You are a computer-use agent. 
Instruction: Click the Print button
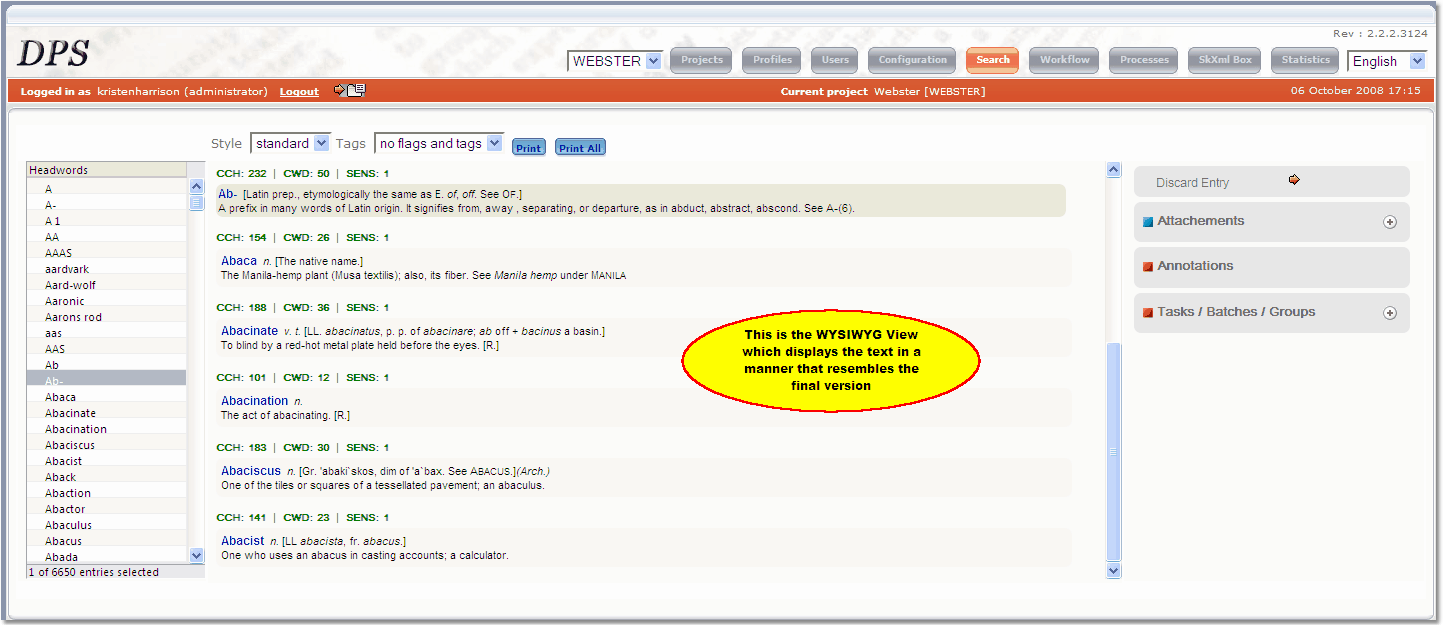(529, 148)
